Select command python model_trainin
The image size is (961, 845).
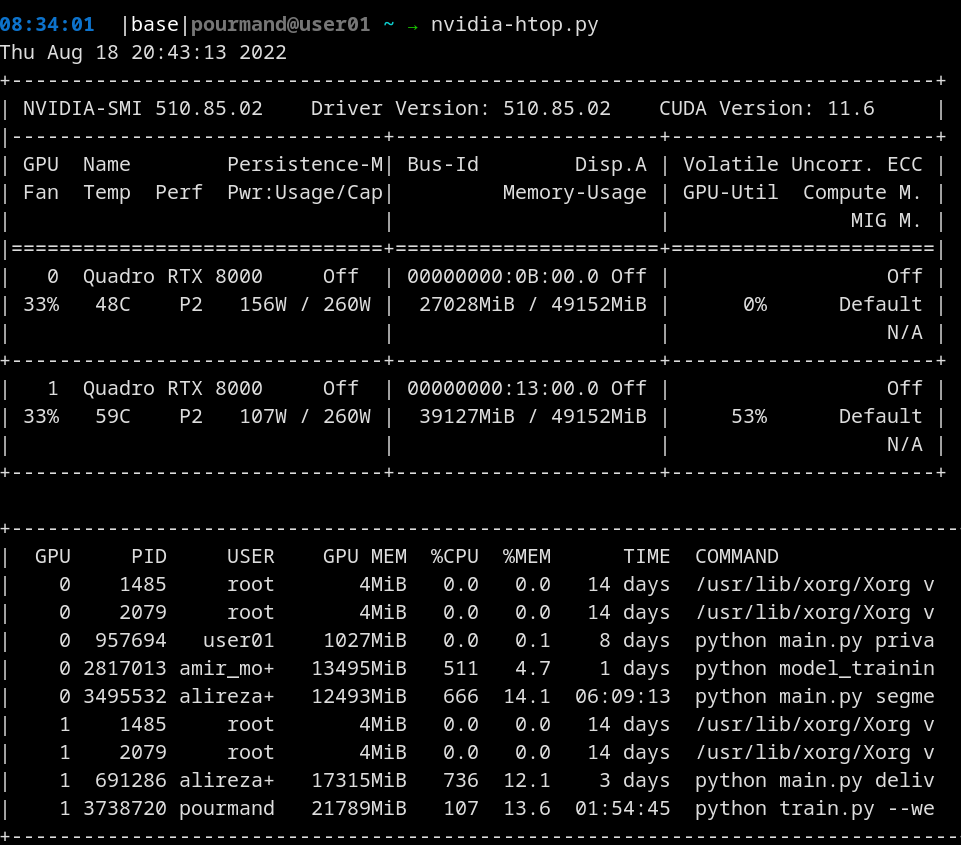tap(815, 669)
